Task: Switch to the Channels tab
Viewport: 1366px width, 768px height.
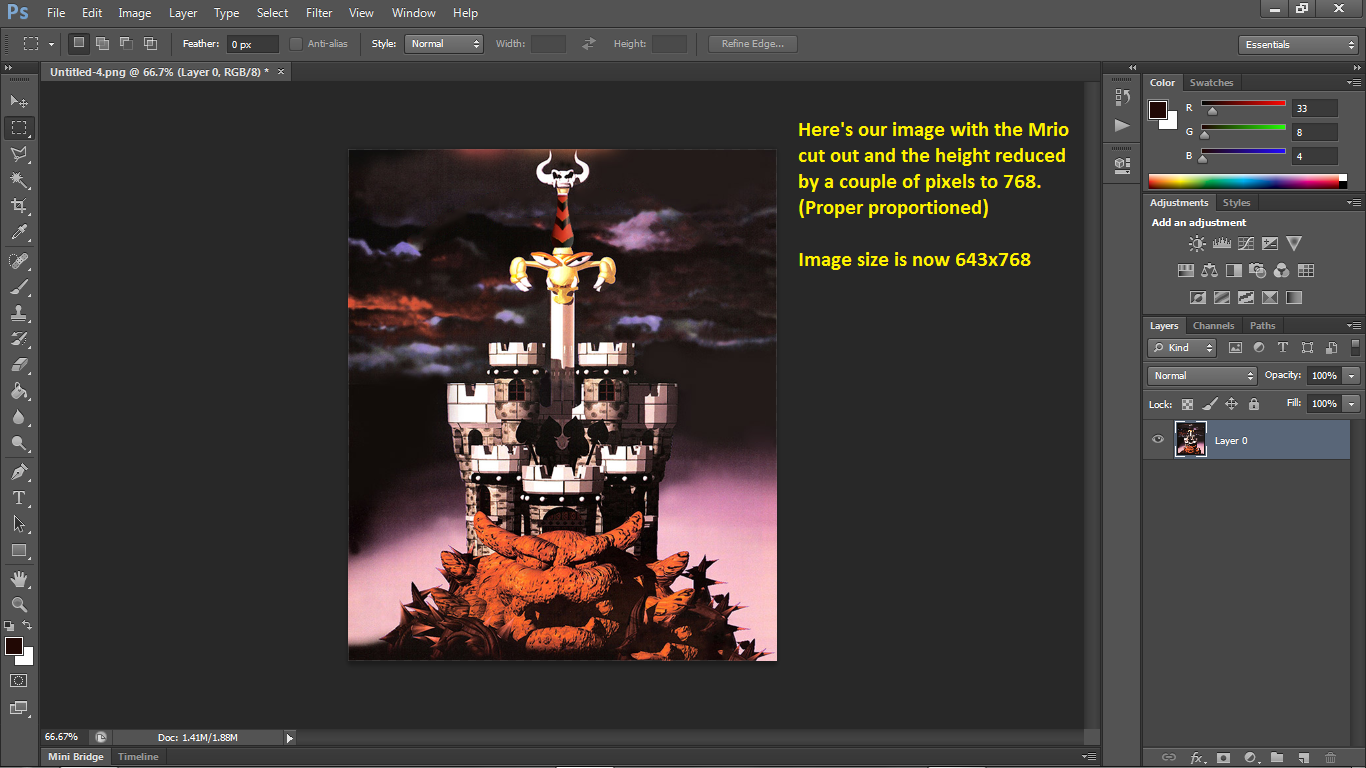Action: 1213,326
